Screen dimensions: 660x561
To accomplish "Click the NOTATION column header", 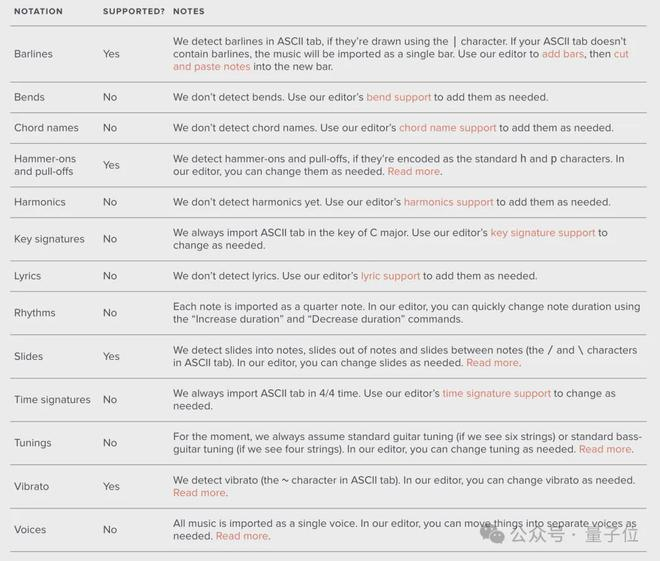I will [x=38, y=12].
